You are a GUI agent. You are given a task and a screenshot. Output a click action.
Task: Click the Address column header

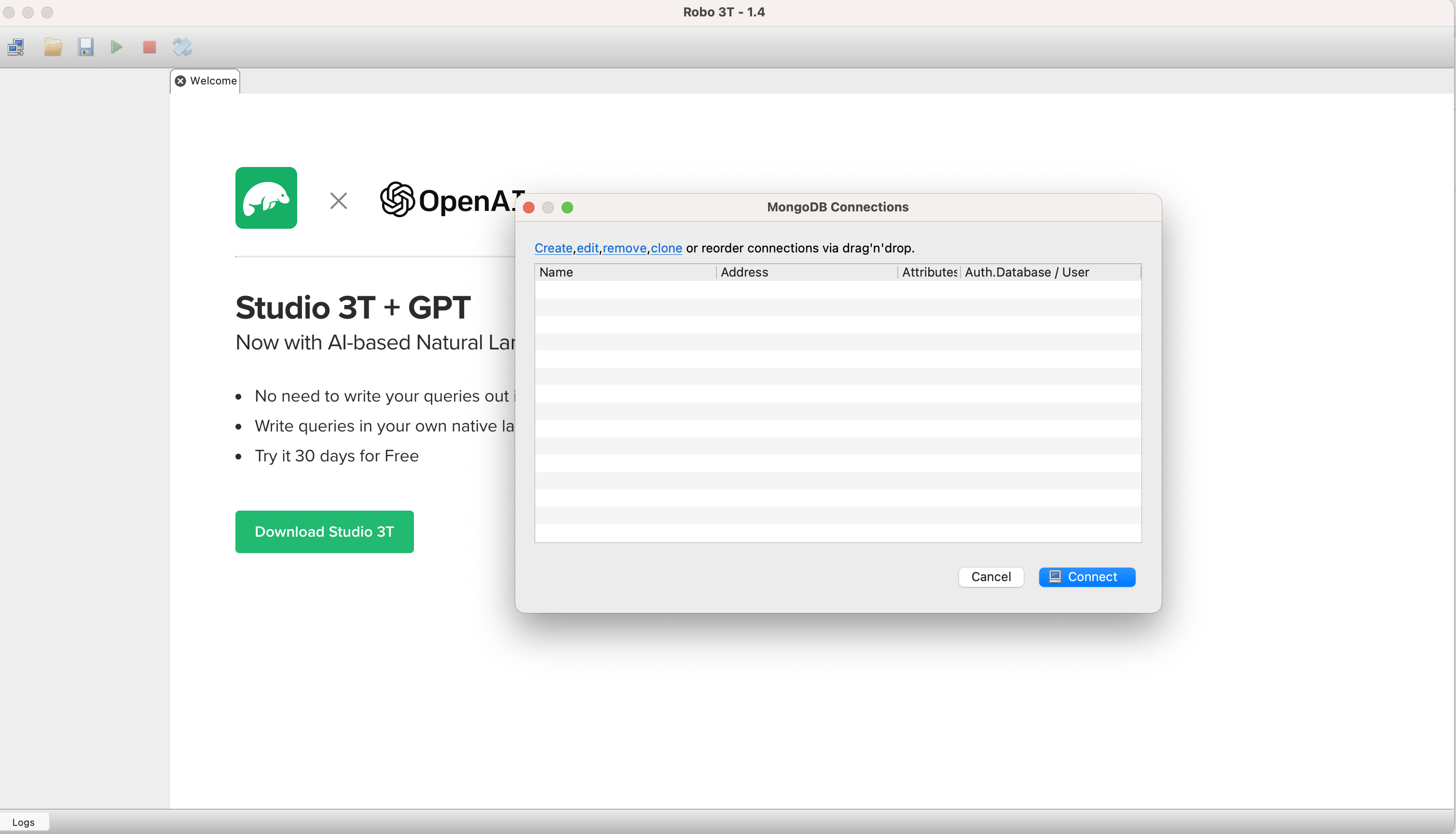pos(806,272)
